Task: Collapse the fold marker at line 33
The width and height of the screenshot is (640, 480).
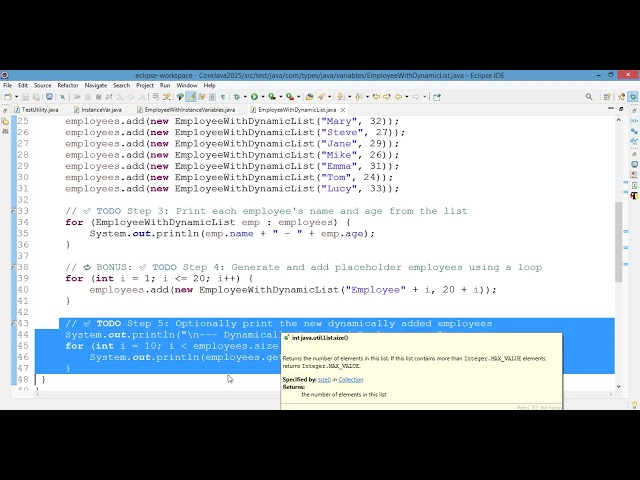Action: pos(13,211)
